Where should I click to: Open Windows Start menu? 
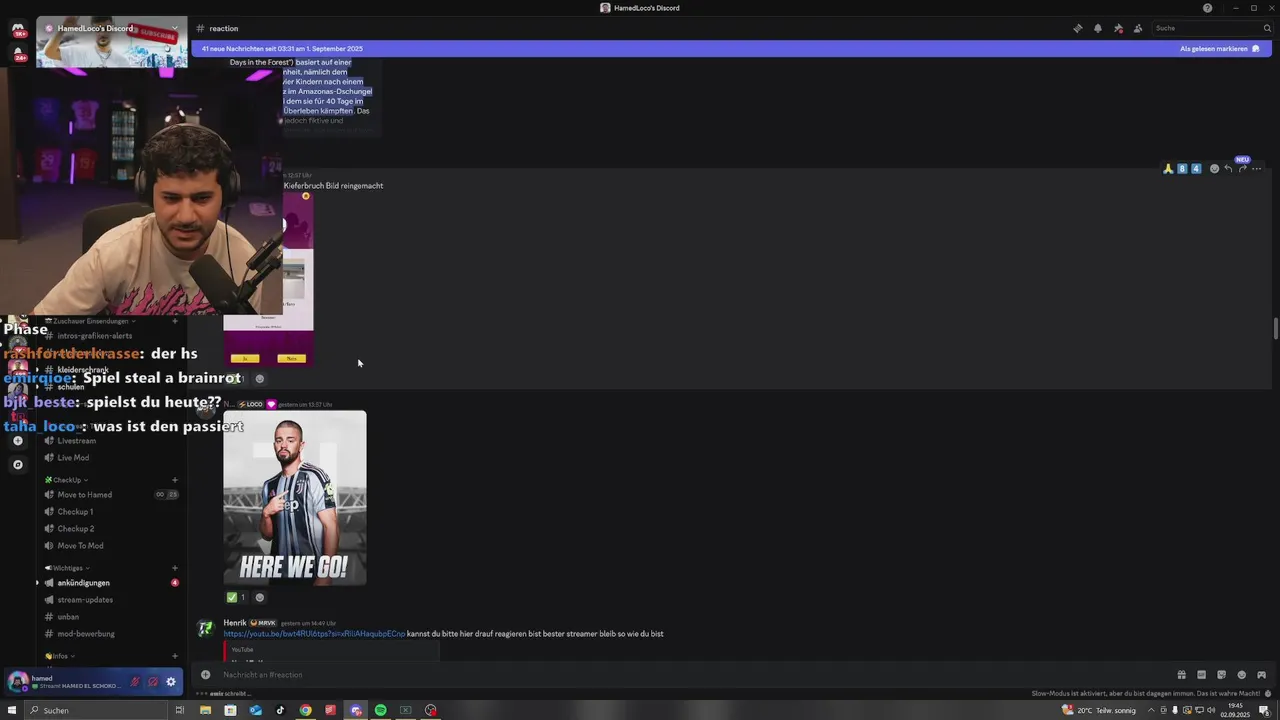pos(12,710)
